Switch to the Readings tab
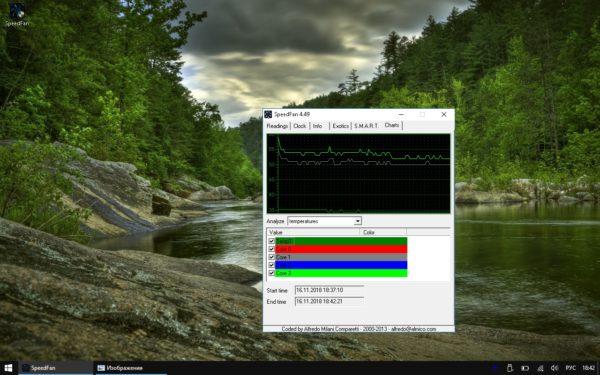Screen dimensions: 600x375 [278, 126]
